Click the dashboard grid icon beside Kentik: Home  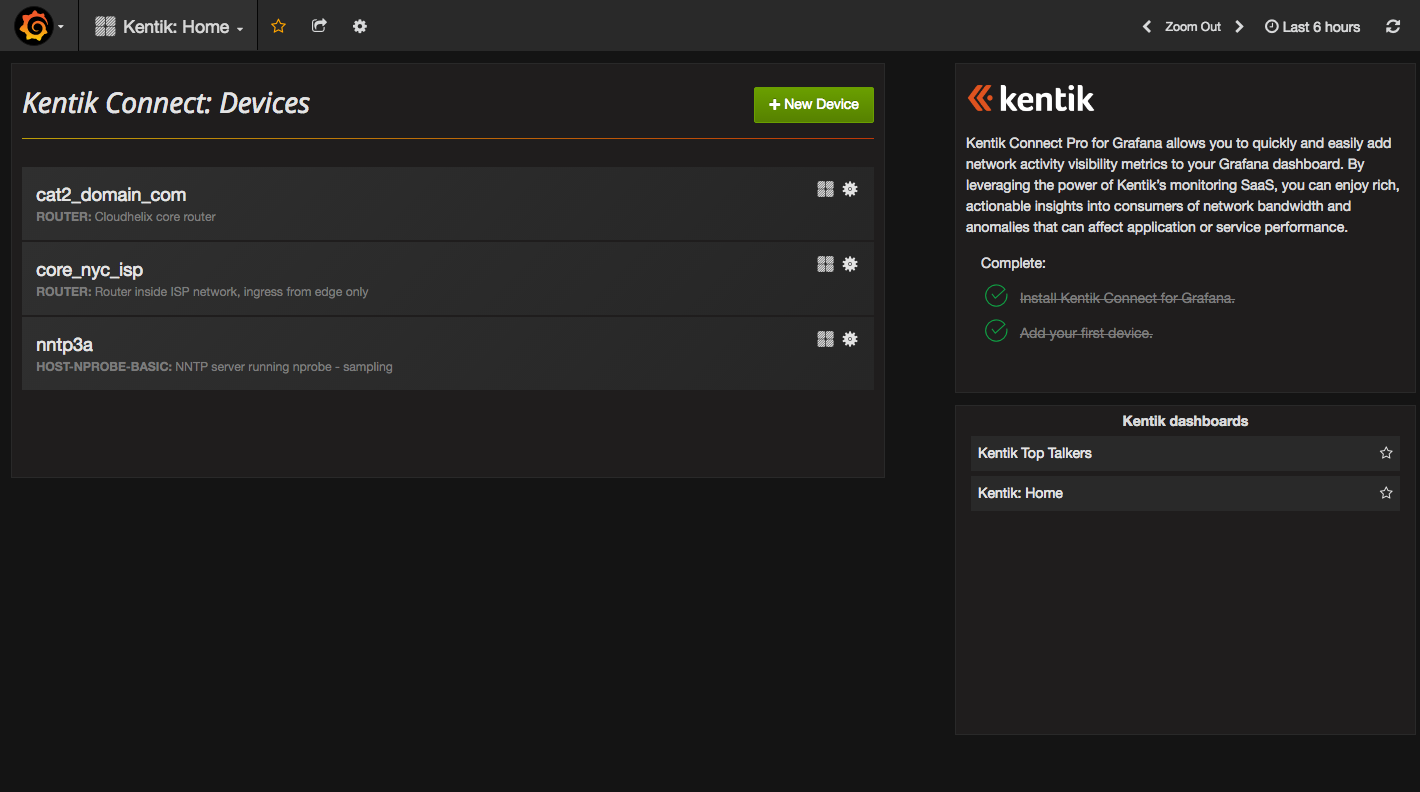click(105, 27)
